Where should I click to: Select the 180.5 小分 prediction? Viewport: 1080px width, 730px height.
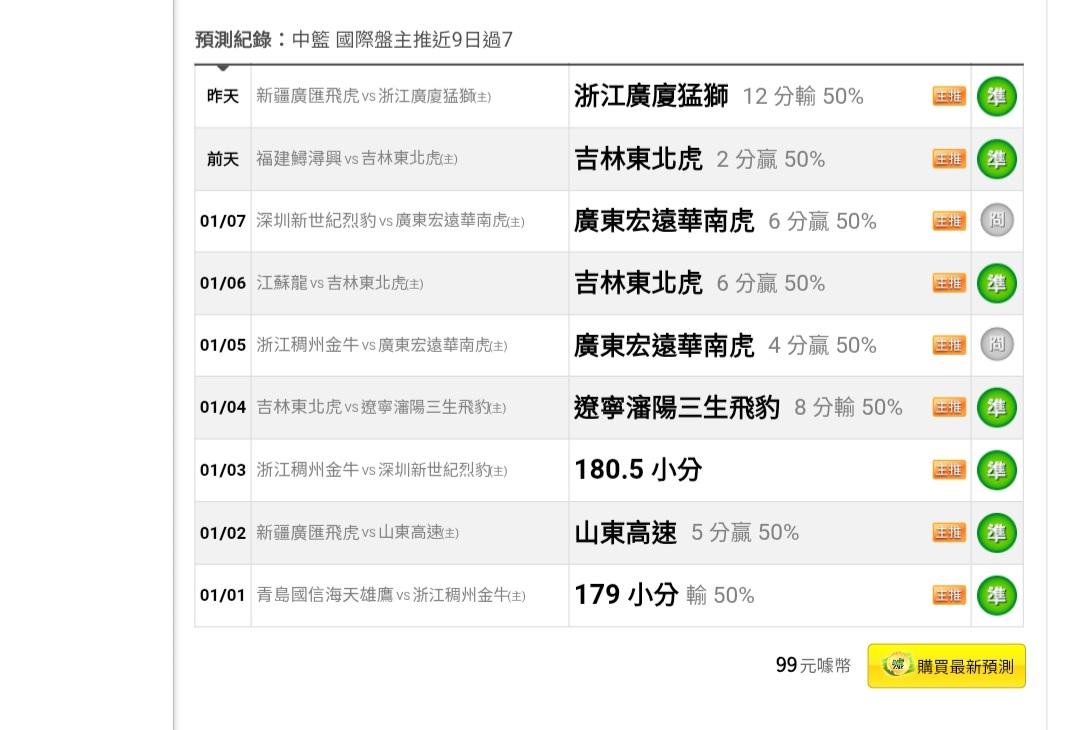coord(638,470)
